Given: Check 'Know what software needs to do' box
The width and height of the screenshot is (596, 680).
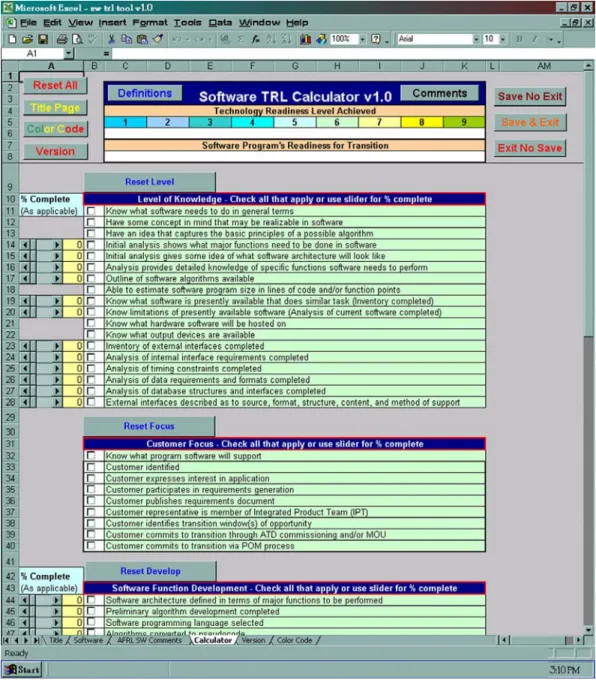Looking at the screenshot, I should click(x=91, y=211).
